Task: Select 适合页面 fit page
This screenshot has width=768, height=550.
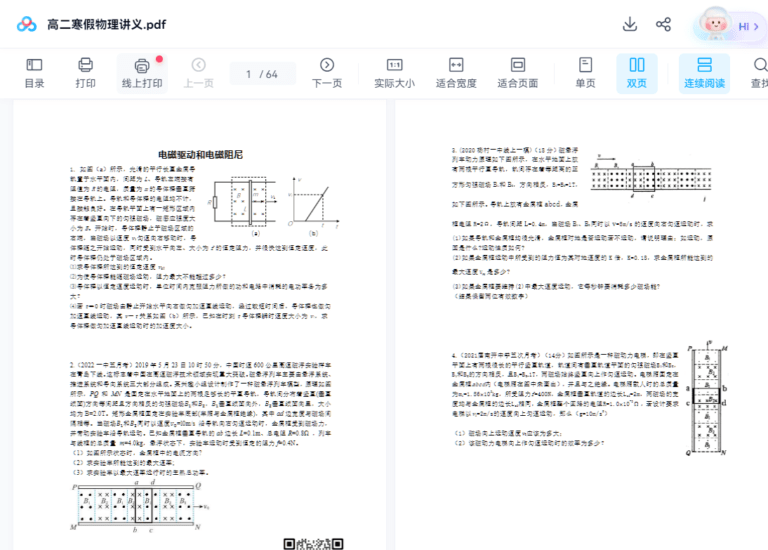Action: click(x=518, y=73)
